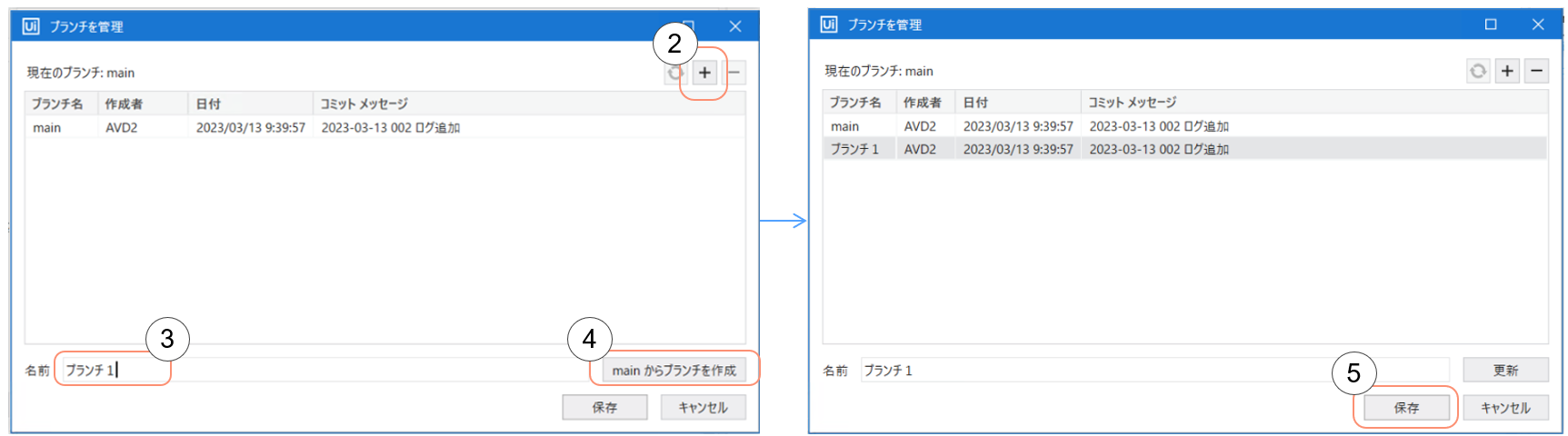Screen dimensions: 1568x436
Task: Click the date cell in ブランチ 1 row
Action: [x=1018, y=149]
